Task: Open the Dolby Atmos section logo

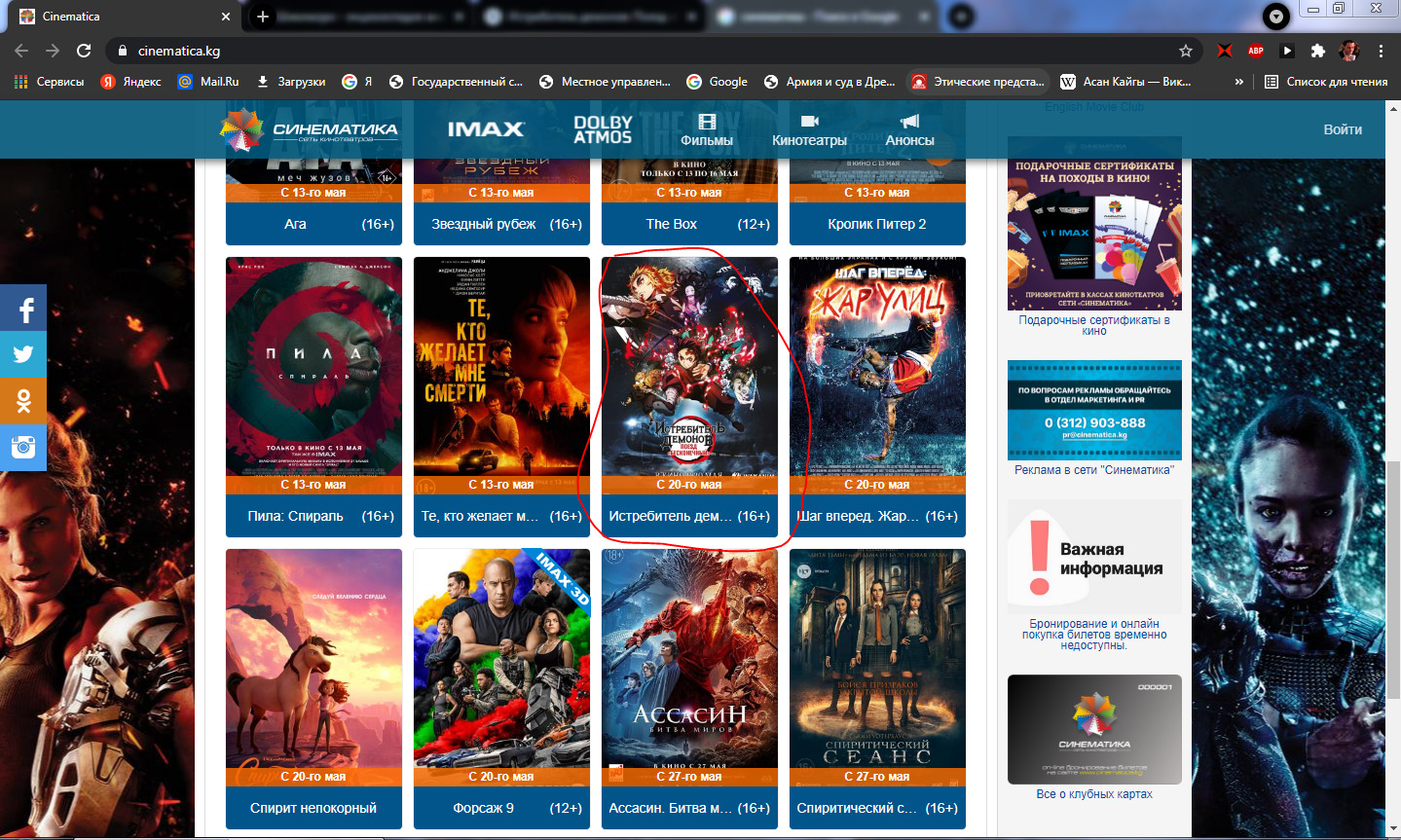Action: [603, 129]
